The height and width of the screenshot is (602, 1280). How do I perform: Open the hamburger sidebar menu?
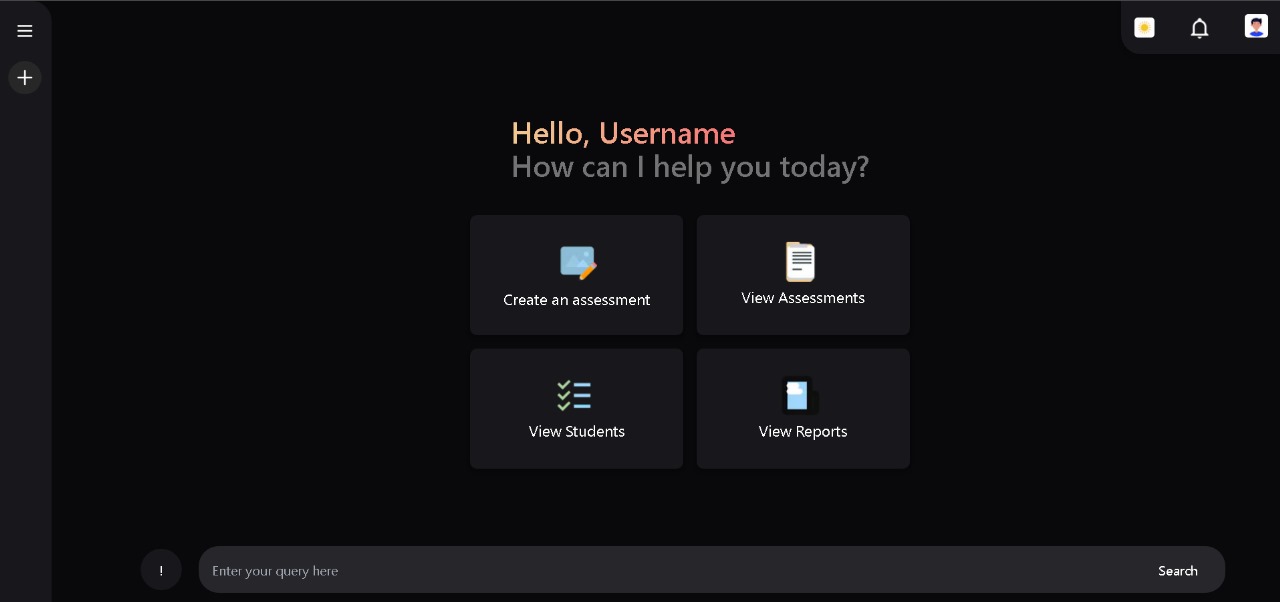[x=25, y=31]
